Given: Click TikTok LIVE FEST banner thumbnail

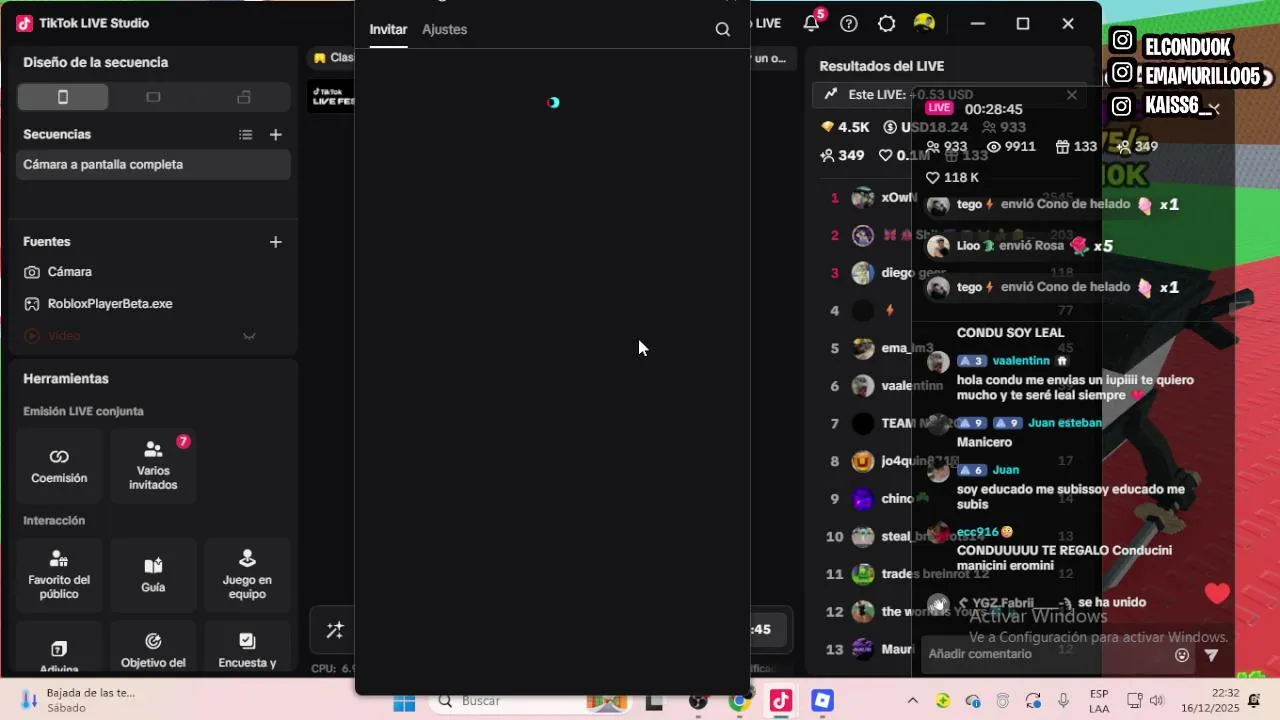Looking at the screenshot, I should tap(332, 96).
